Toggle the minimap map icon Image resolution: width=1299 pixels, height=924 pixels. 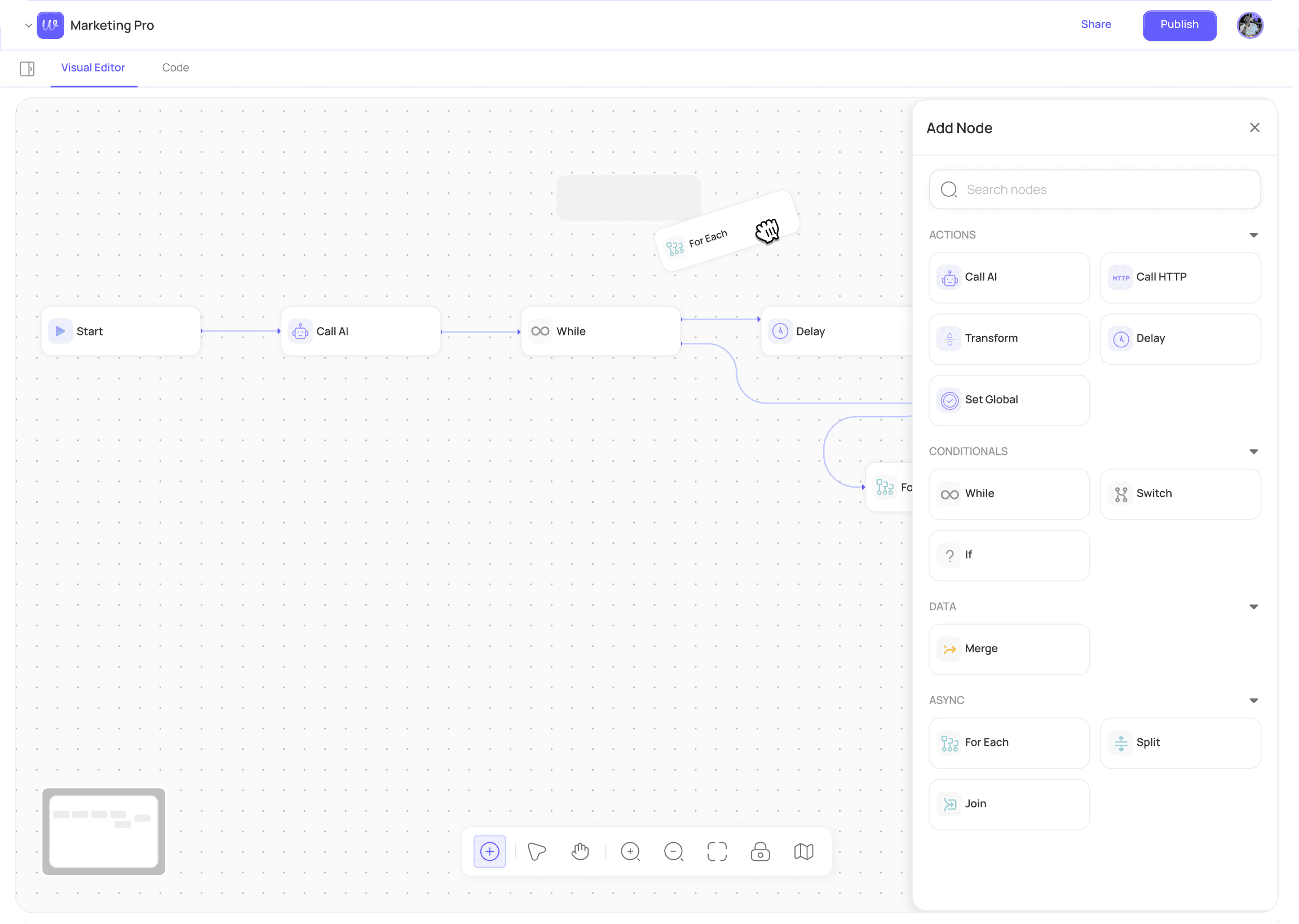pos(803,852)
